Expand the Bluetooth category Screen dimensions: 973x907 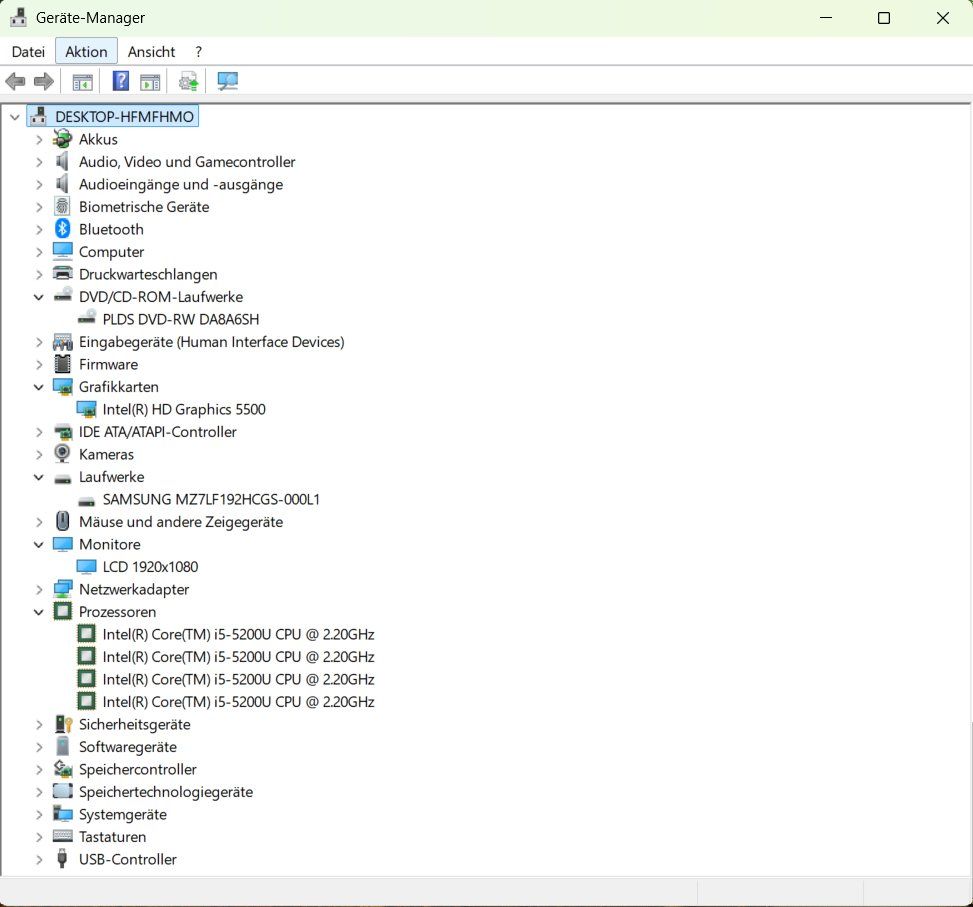tap(39, 230)
